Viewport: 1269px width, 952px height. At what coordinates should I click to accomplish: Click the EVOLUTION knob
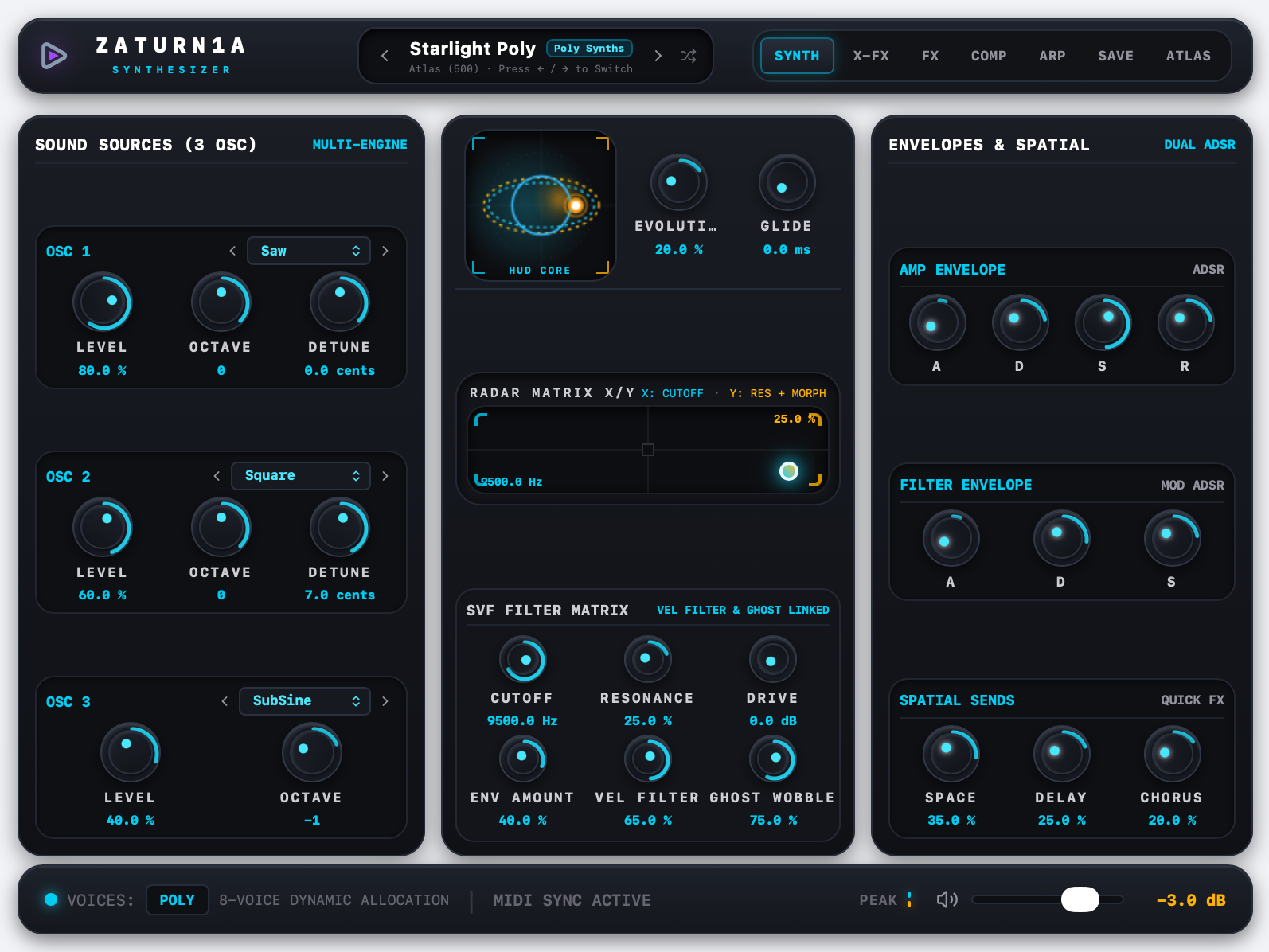pos(678,183)
